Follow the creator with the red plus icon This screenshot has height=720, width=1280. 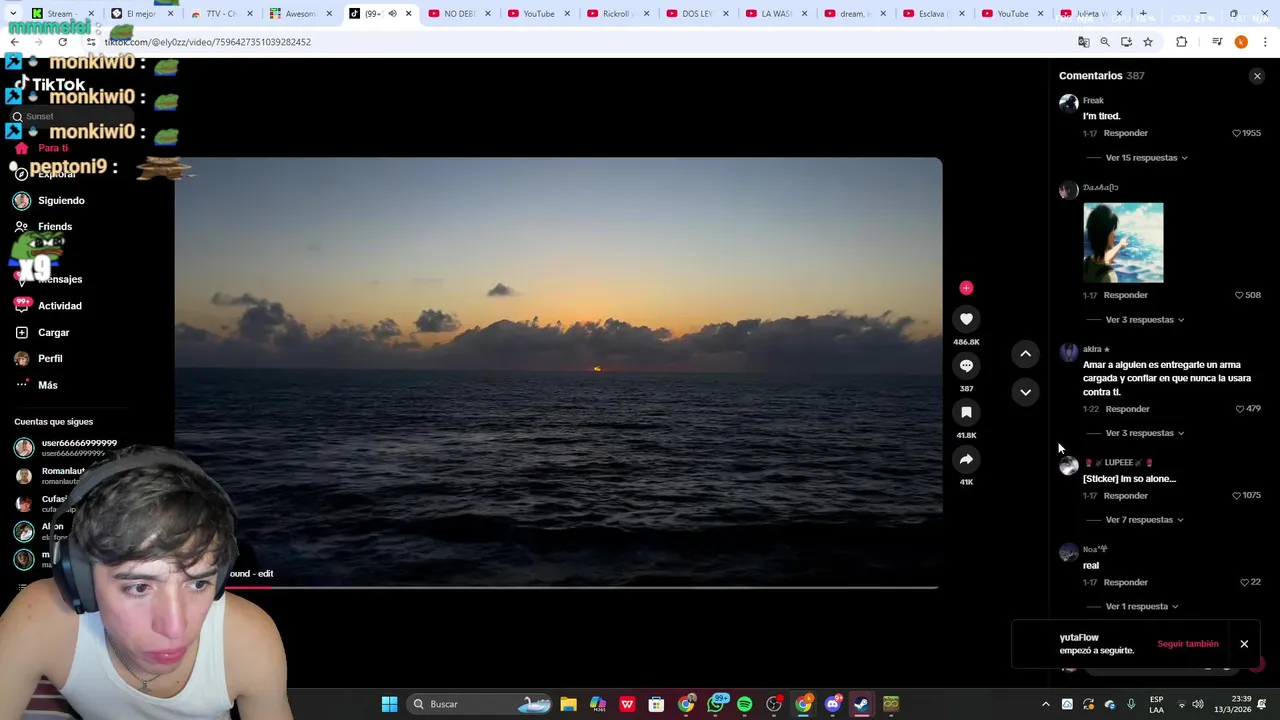pyautogui.click(x=966, y=288)
